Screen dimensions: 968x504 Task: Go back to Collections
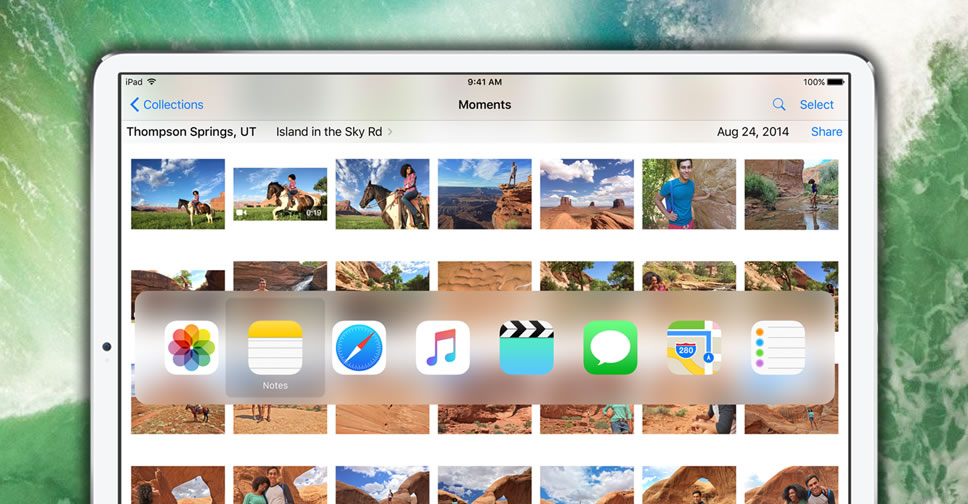pos(166,105)
